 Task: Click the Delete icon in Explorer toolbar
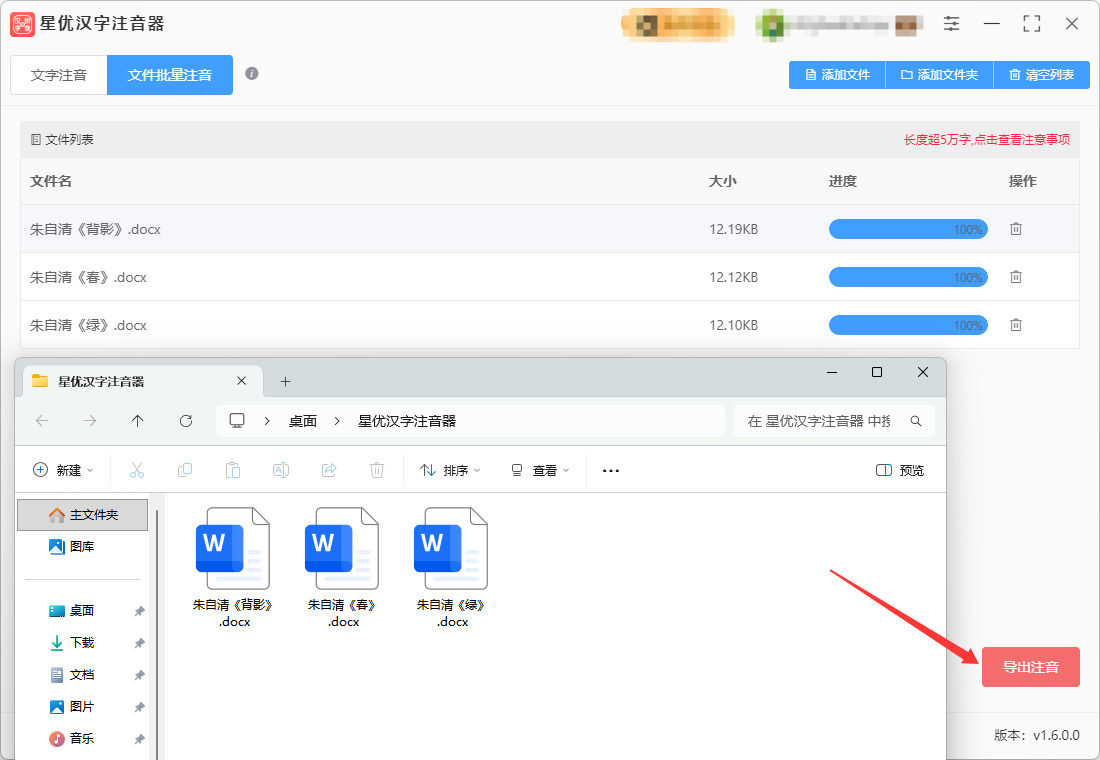pyautogui.click(x=377, y=470)
